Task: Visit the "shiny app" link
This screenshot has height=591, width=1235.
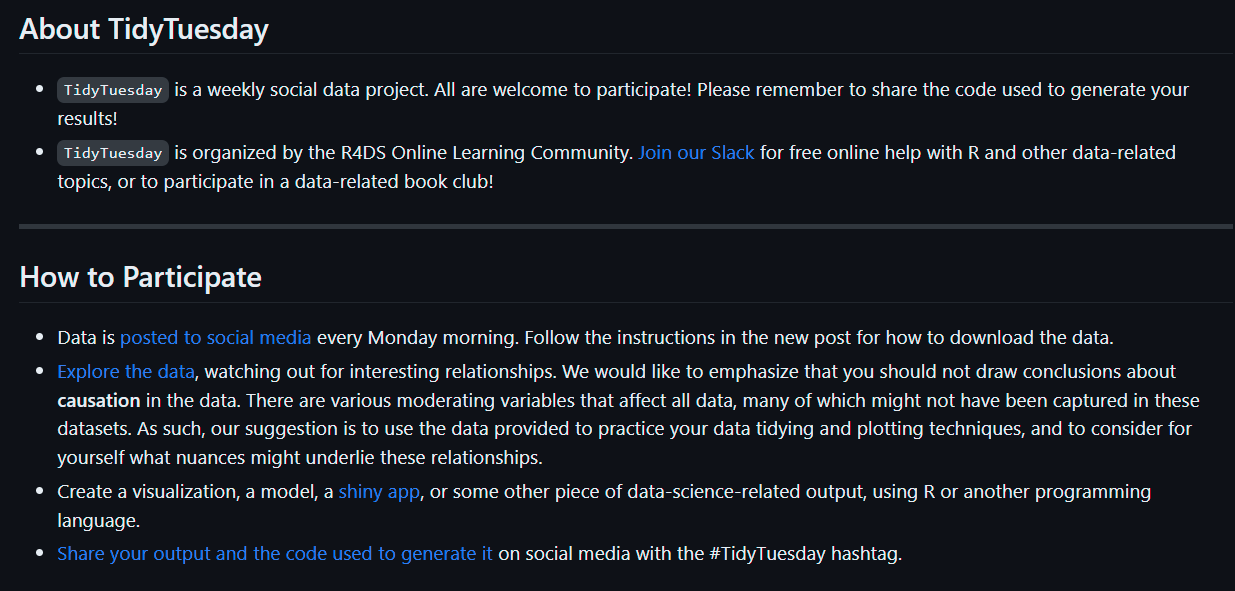Action: pyautogui.click(x=379, y=492)
